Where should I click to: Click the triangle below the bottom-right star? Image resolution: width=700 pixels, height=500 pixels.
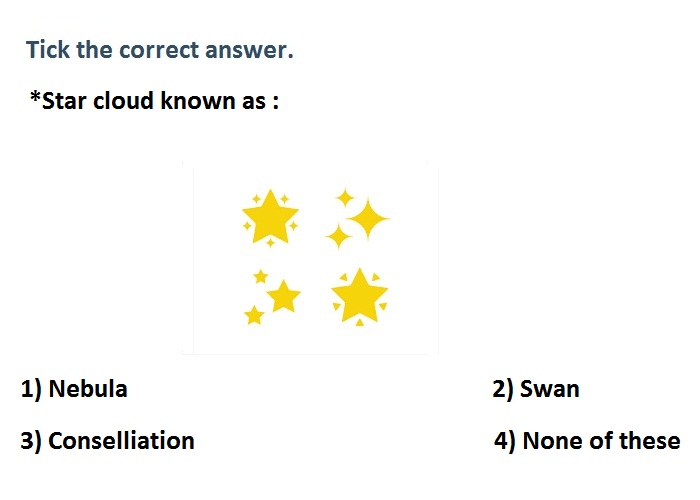coord(359,322)
